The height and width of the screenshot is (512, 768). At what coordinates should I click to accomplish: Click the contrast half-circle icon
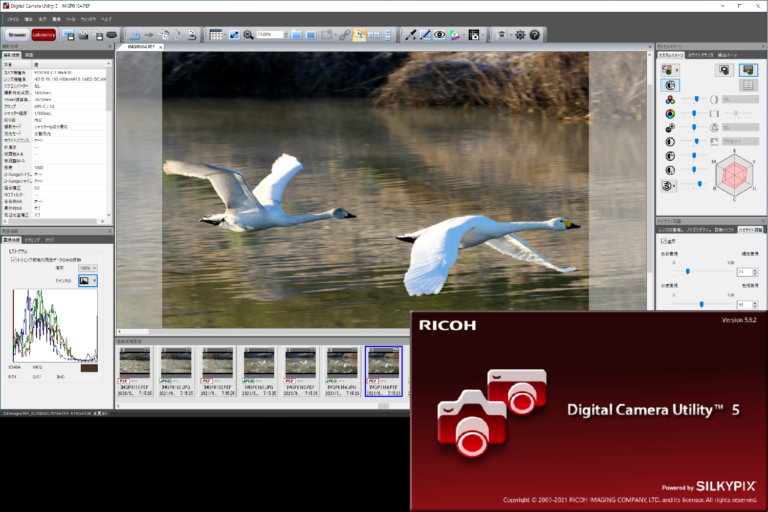click(x=670, y=142)
